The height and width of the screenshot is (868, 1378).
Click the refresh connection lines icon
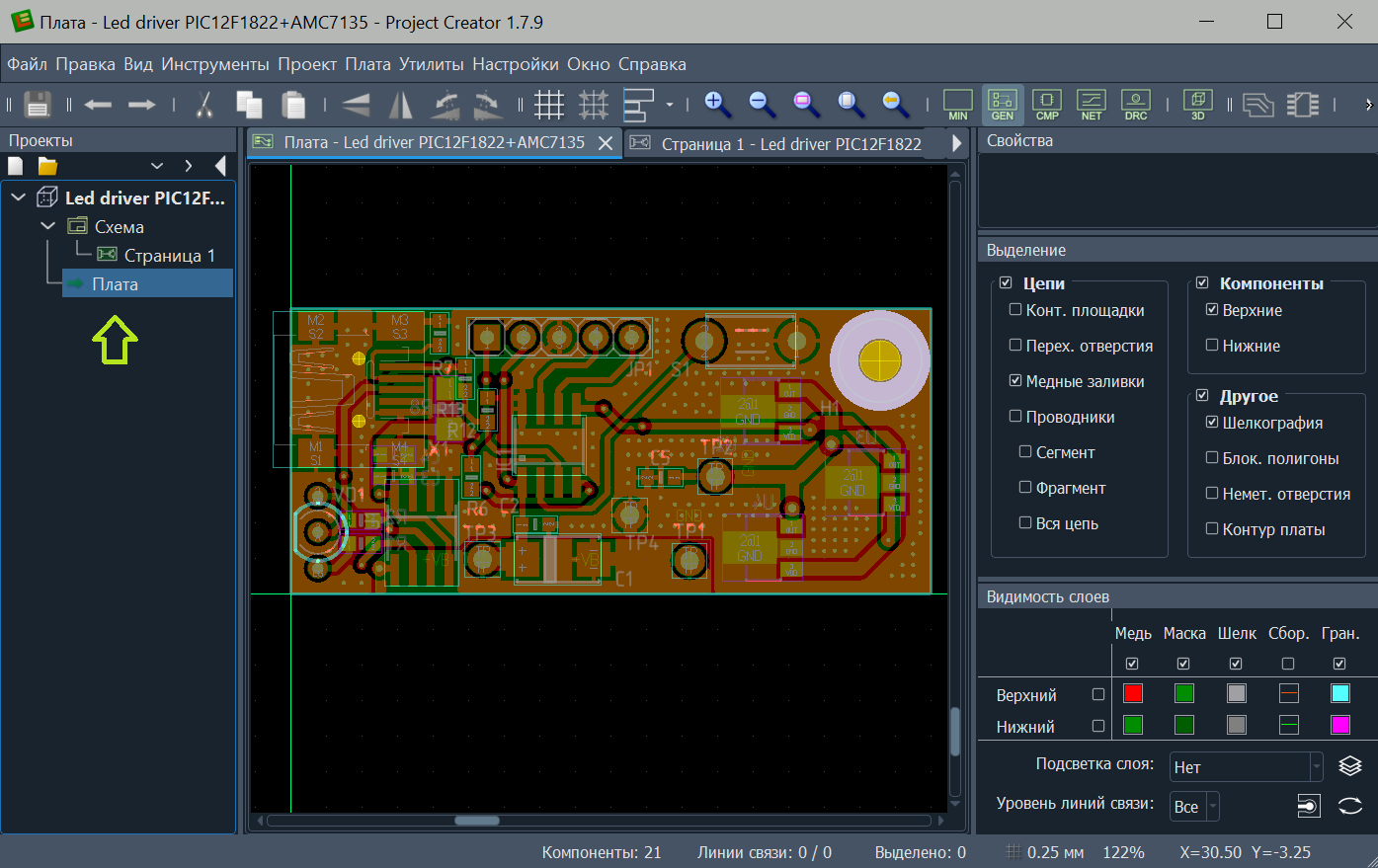click(x=1350, y=806)
